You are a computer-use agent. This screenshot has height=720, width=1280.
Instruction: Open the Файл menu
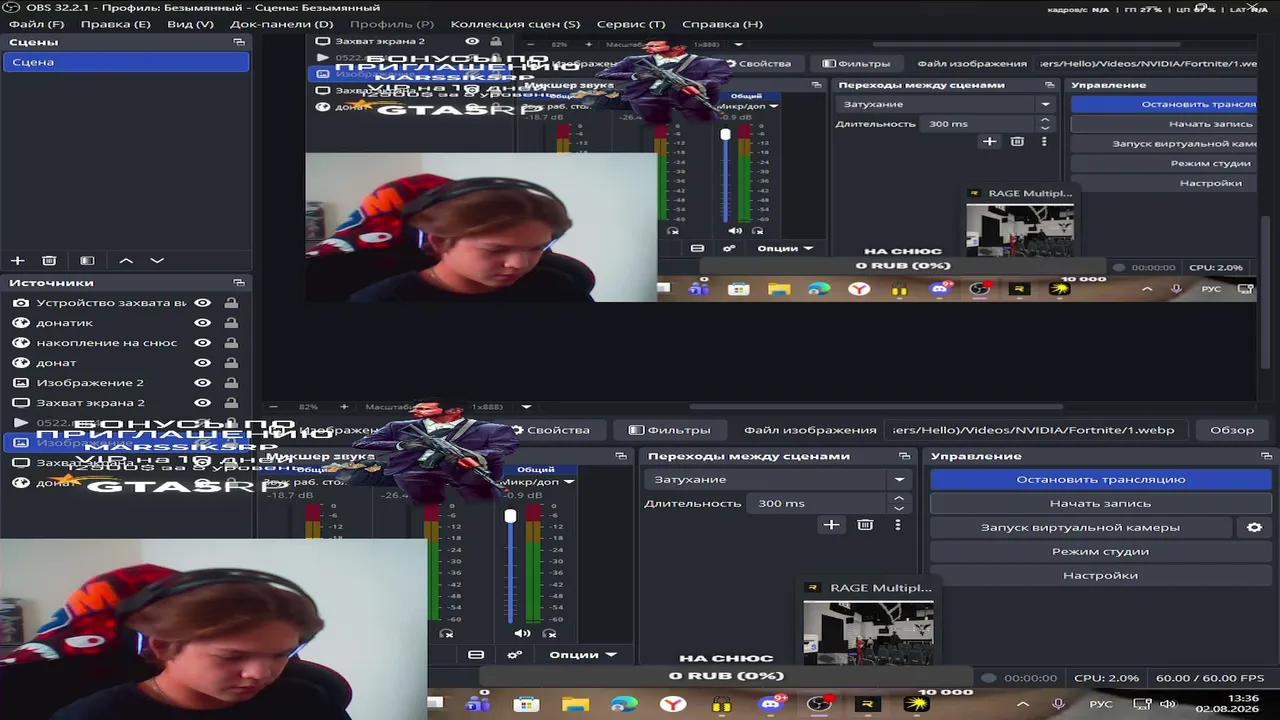click(x=36, y=24)
